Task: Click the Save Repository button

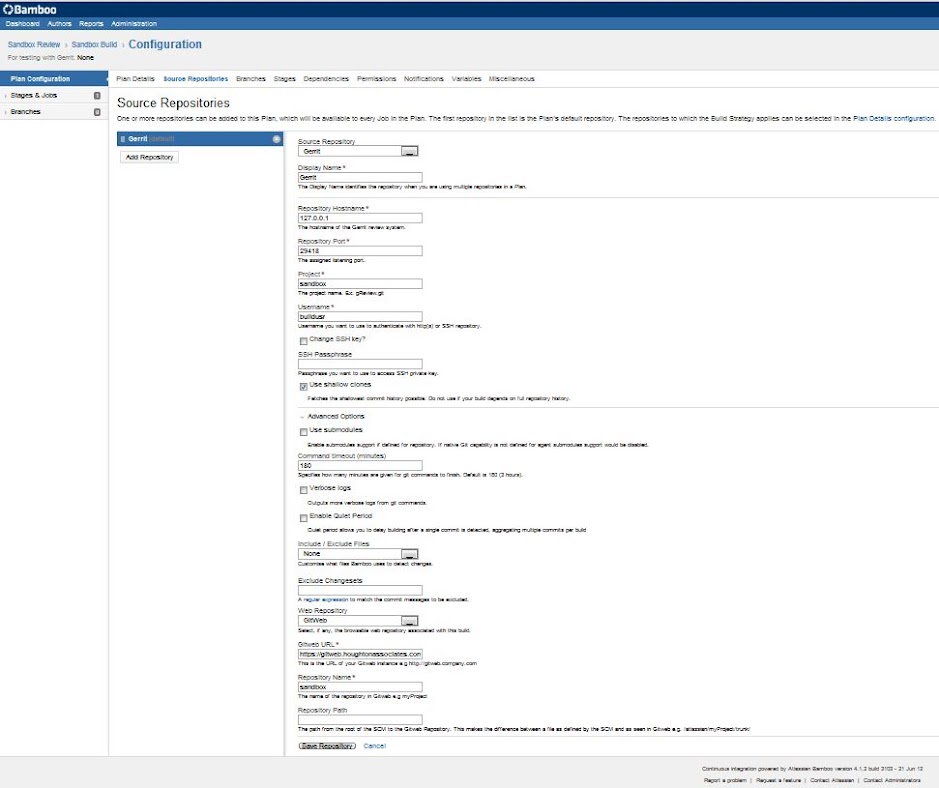Action: (327, 746)
